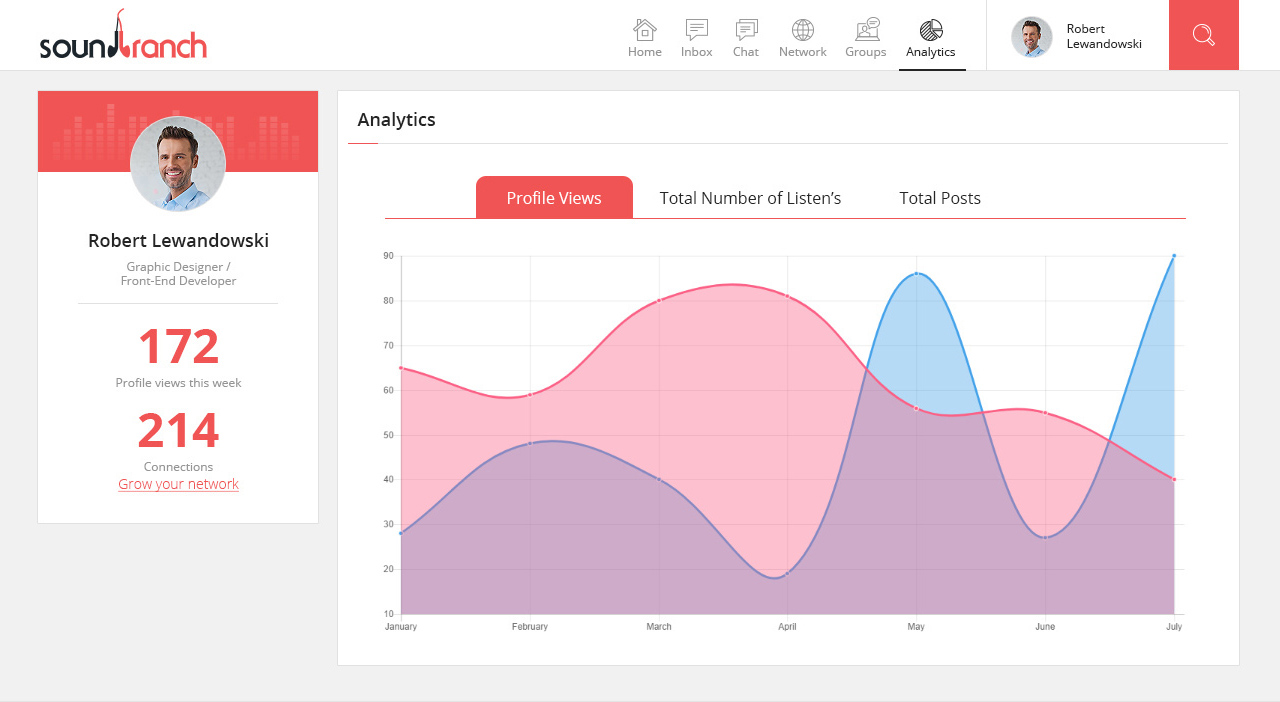The height and width of the screenshot is (702, 1280).
Task: Open the Chat bubbles icon
Action: (x=746, y=30)
